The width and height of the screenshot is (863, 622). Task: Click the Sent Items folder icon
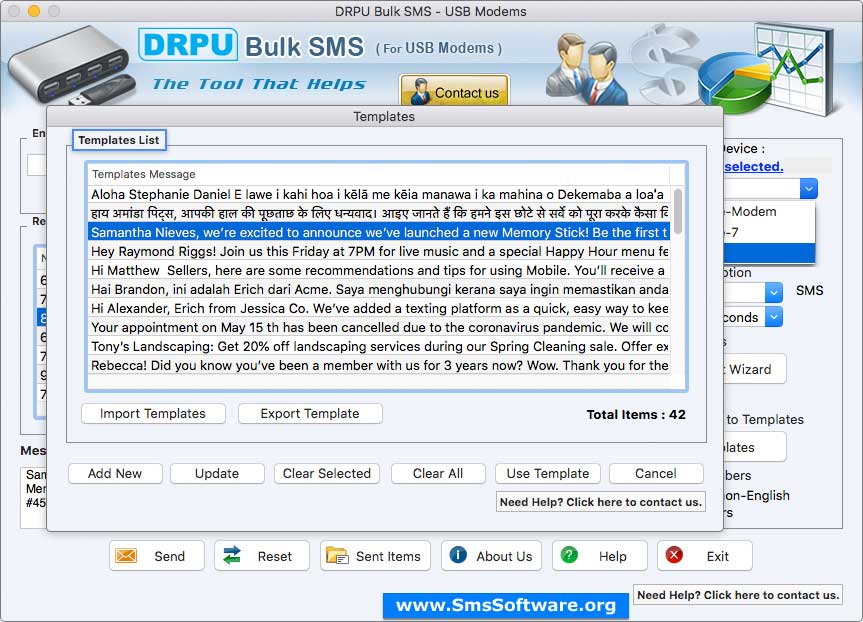pyautogui.click(x=337, y=555)
